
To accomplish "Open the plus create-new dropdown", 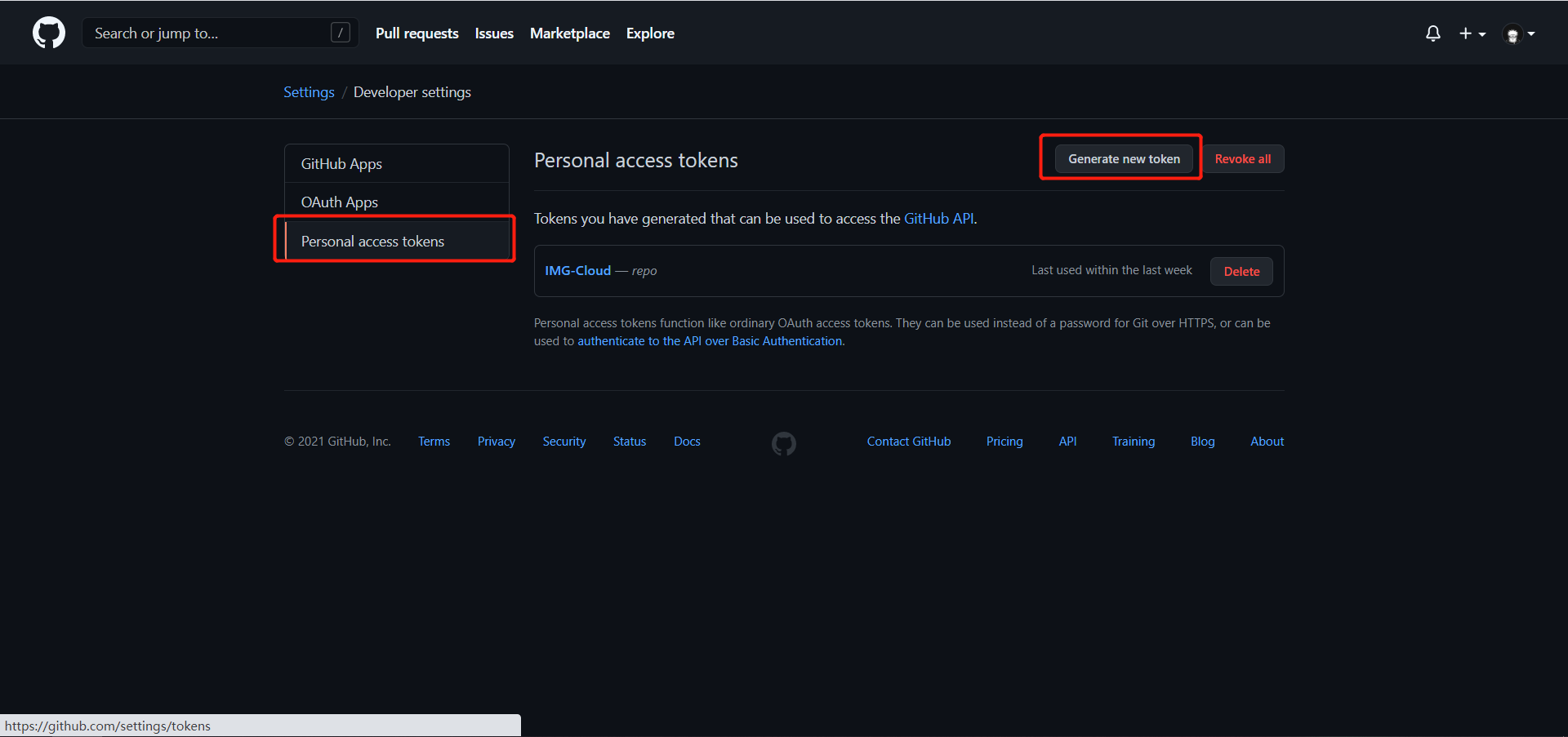I will [1472, 33].
